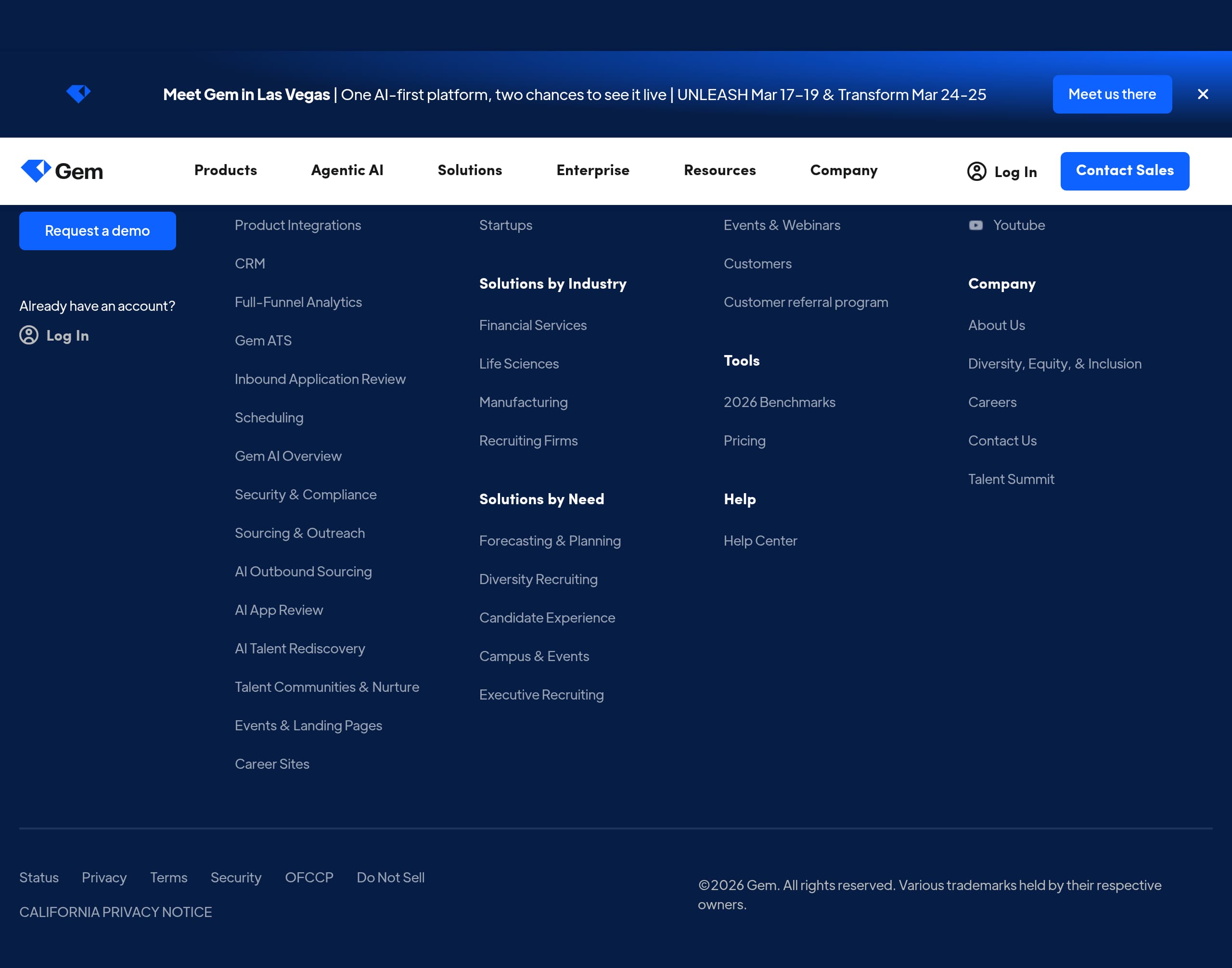
Task: Expand the Company dropdown
Action: 843,171
